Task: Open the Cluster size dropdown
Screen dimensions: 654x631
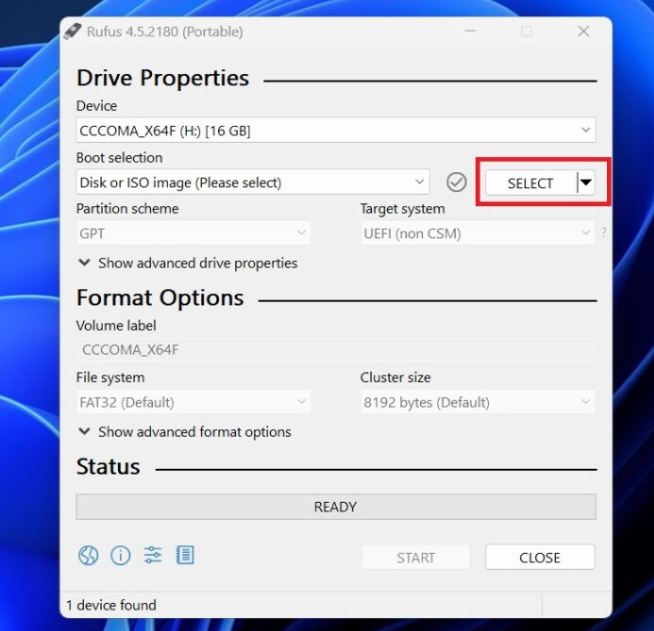Action: click(478, 402)
